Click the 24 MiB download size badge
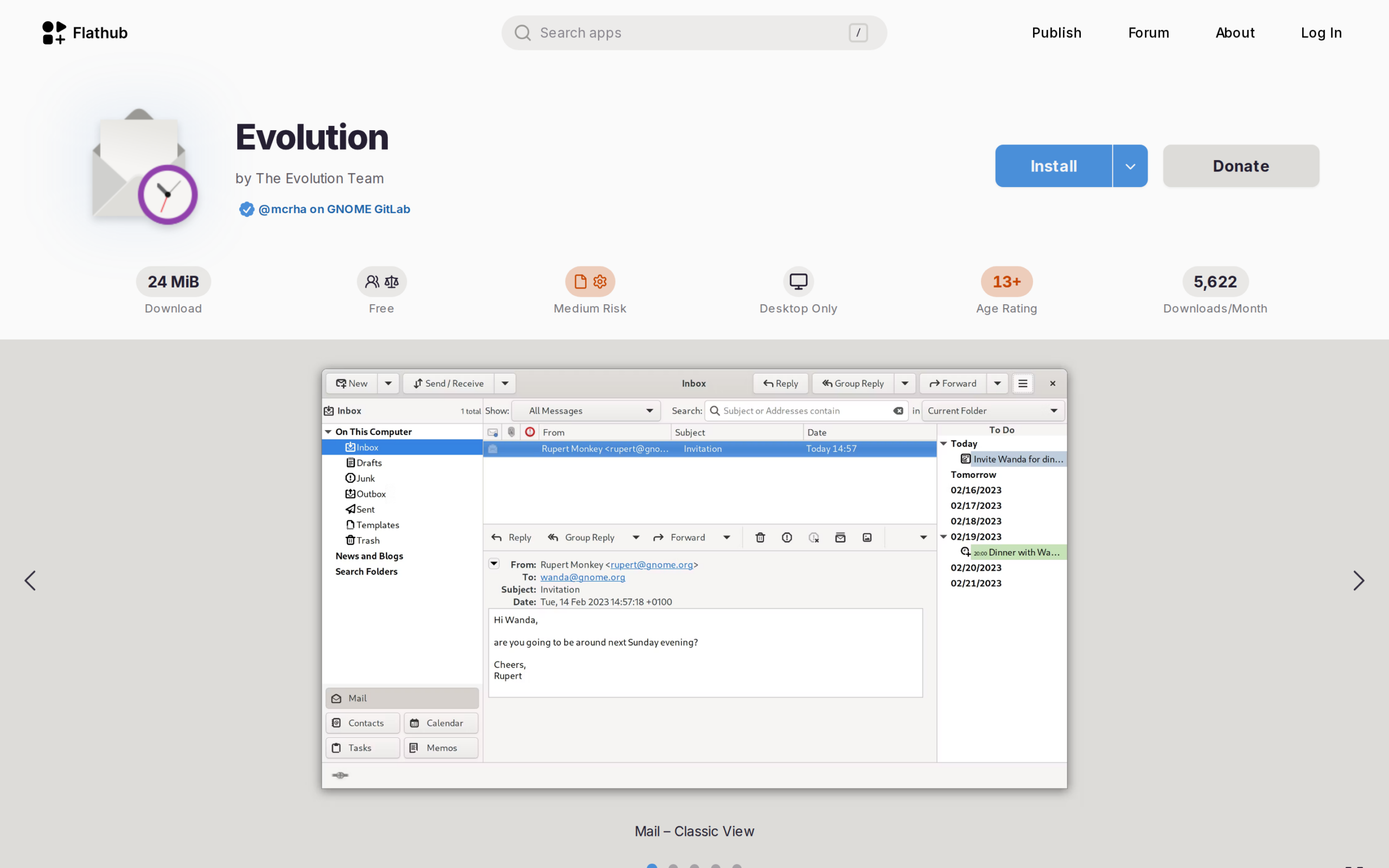Viewport: 1389px width, 868px height. 173,282
